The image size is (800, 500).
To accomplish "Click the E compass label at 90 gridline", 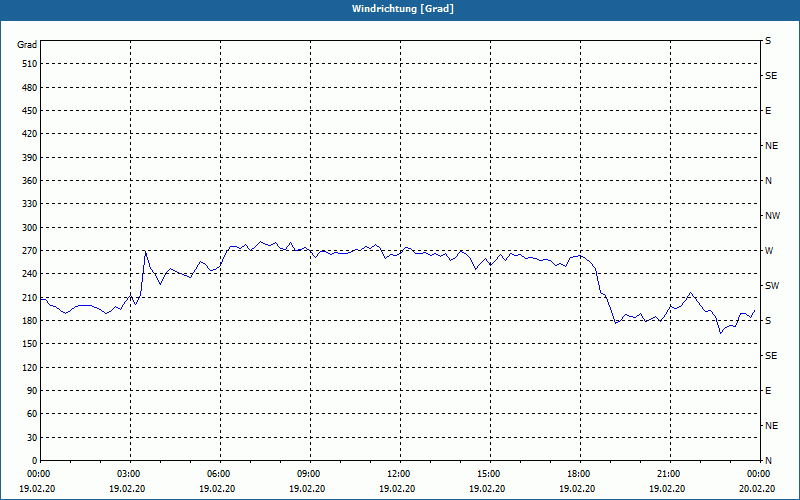I will tap(768, 391).
